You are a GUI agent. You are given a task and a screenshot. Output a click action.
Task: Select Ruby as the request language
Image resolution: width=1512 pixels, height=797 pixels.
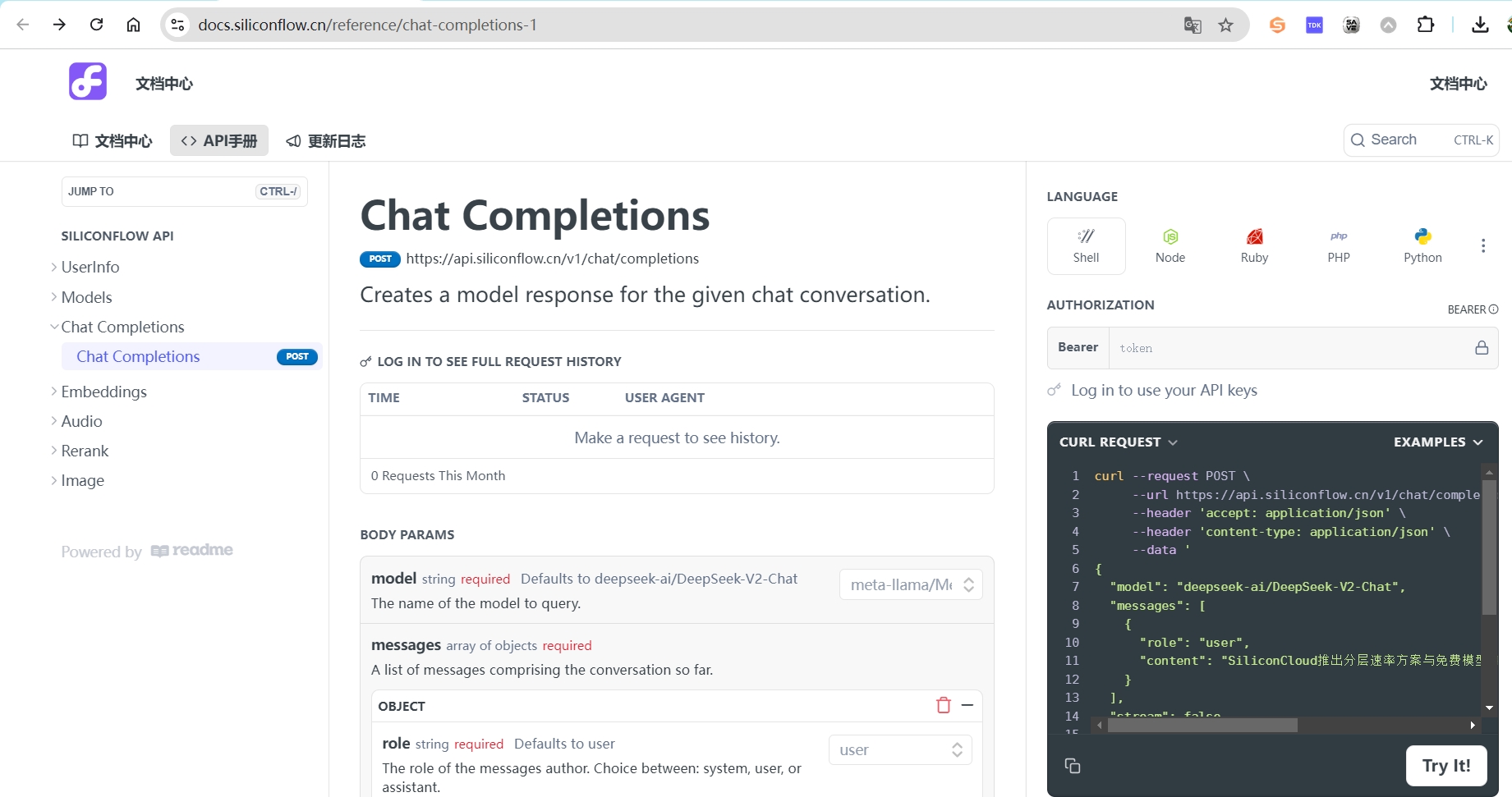[1254, 246]
